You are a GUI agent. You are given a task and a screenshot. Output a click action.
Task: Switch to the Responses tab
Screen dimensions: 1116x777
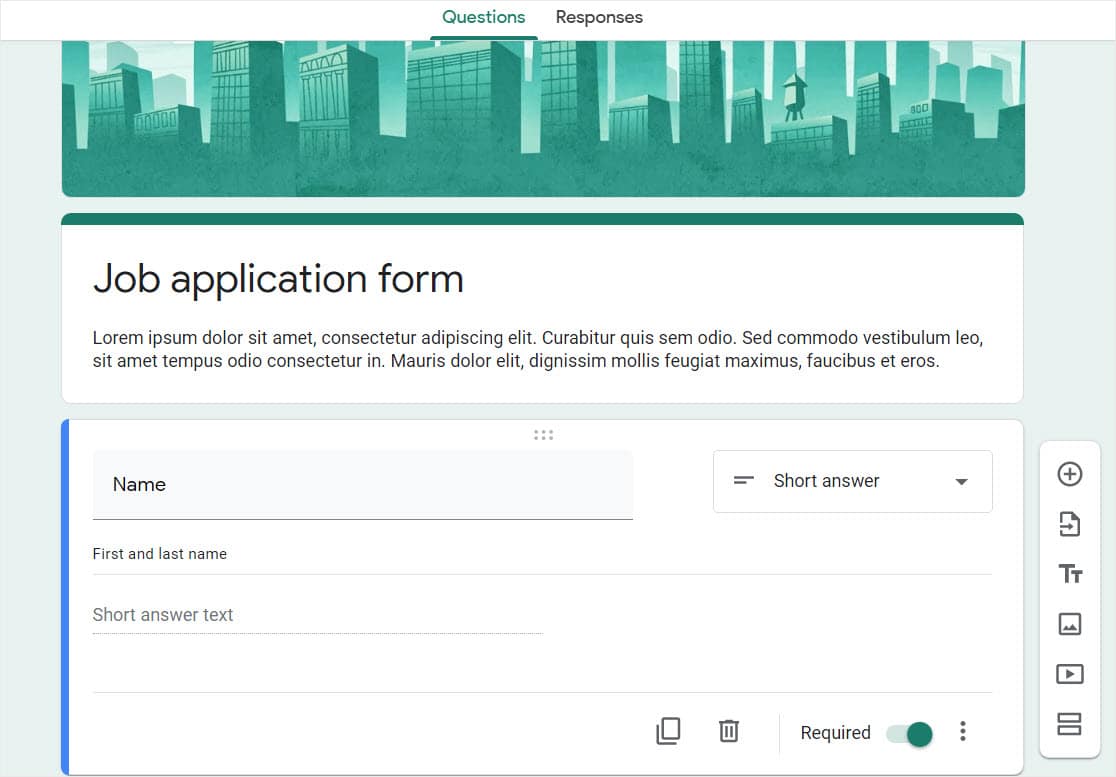click(599, 17)
